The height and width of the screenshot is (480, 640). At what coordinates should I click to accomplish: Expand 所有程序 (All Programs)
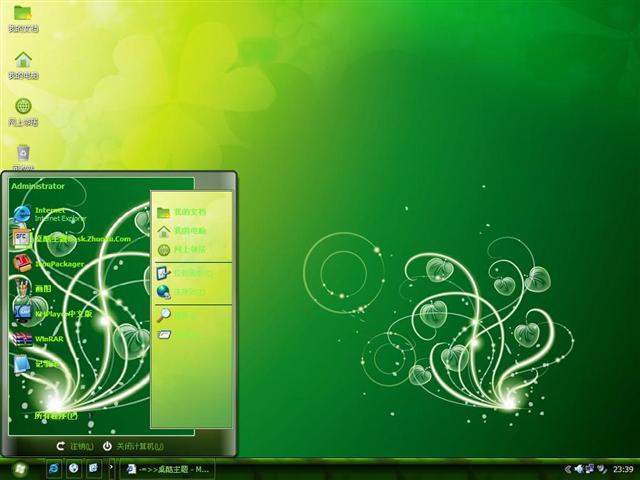pos(56,416)
